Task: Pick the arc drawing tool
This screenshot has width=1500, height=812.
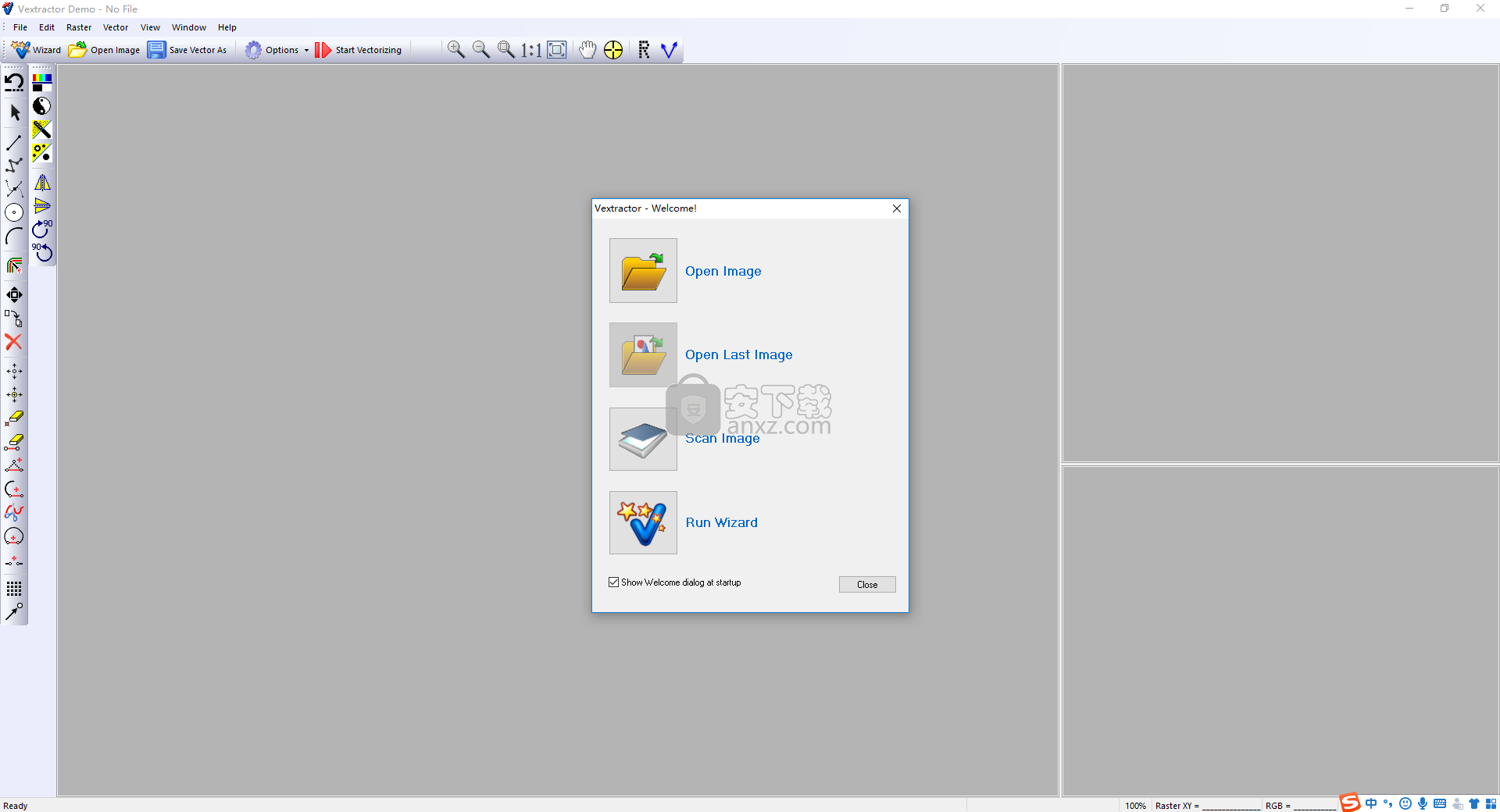Action: click(14, 236)
